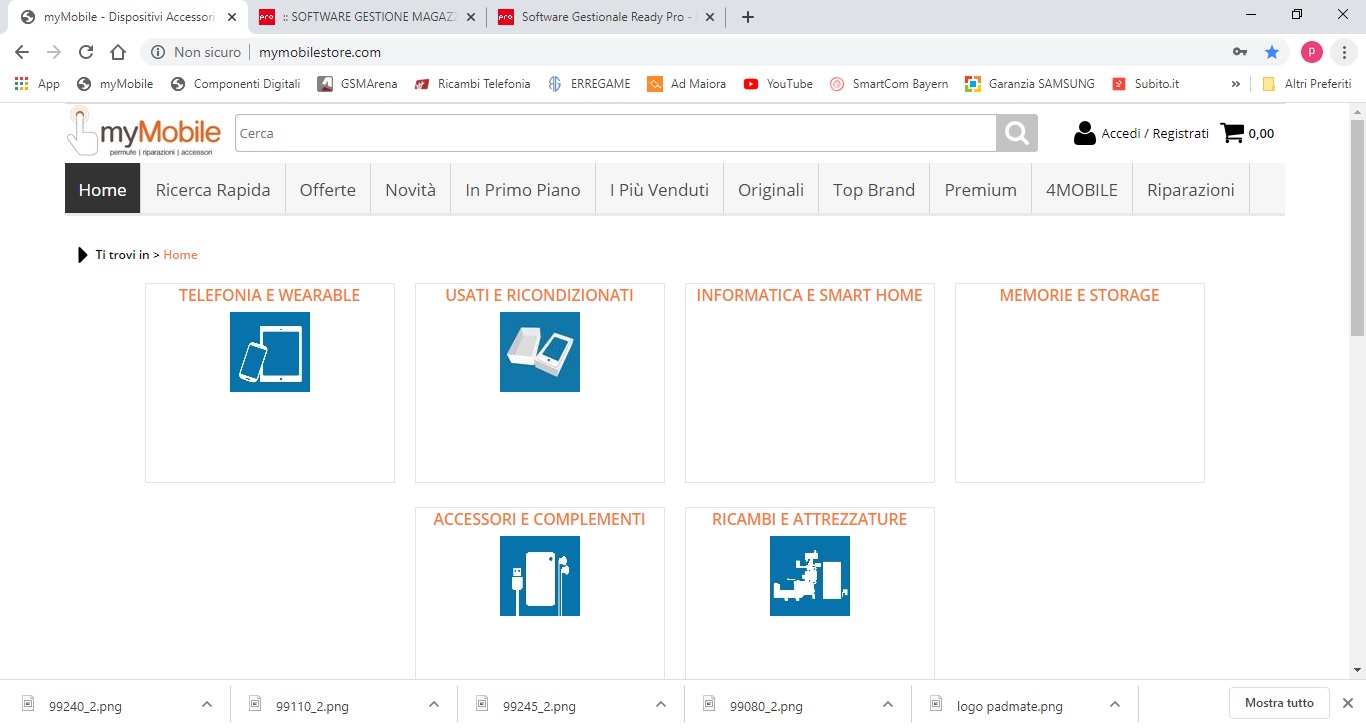
Task: Open the SmartCom Bayern bookmark
Action: tap(889, 84)
